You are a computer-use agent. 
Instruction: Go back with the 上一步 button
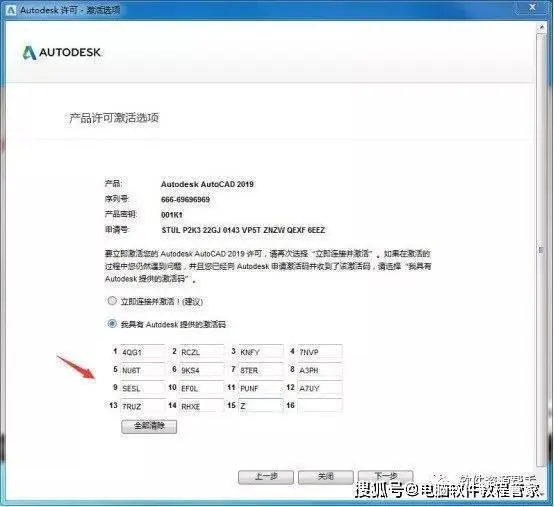[266, 477]
